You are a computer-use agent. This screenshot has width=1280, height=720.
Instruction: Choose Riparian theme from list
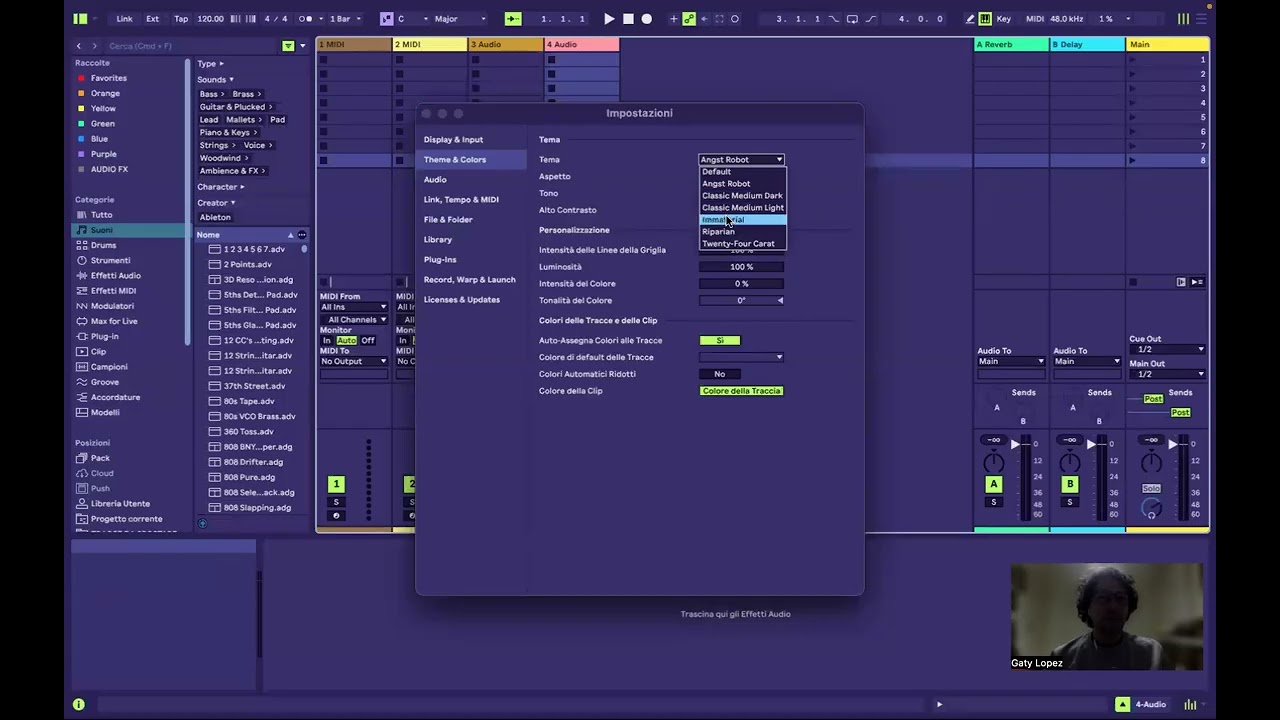click(x=742, y=232)
